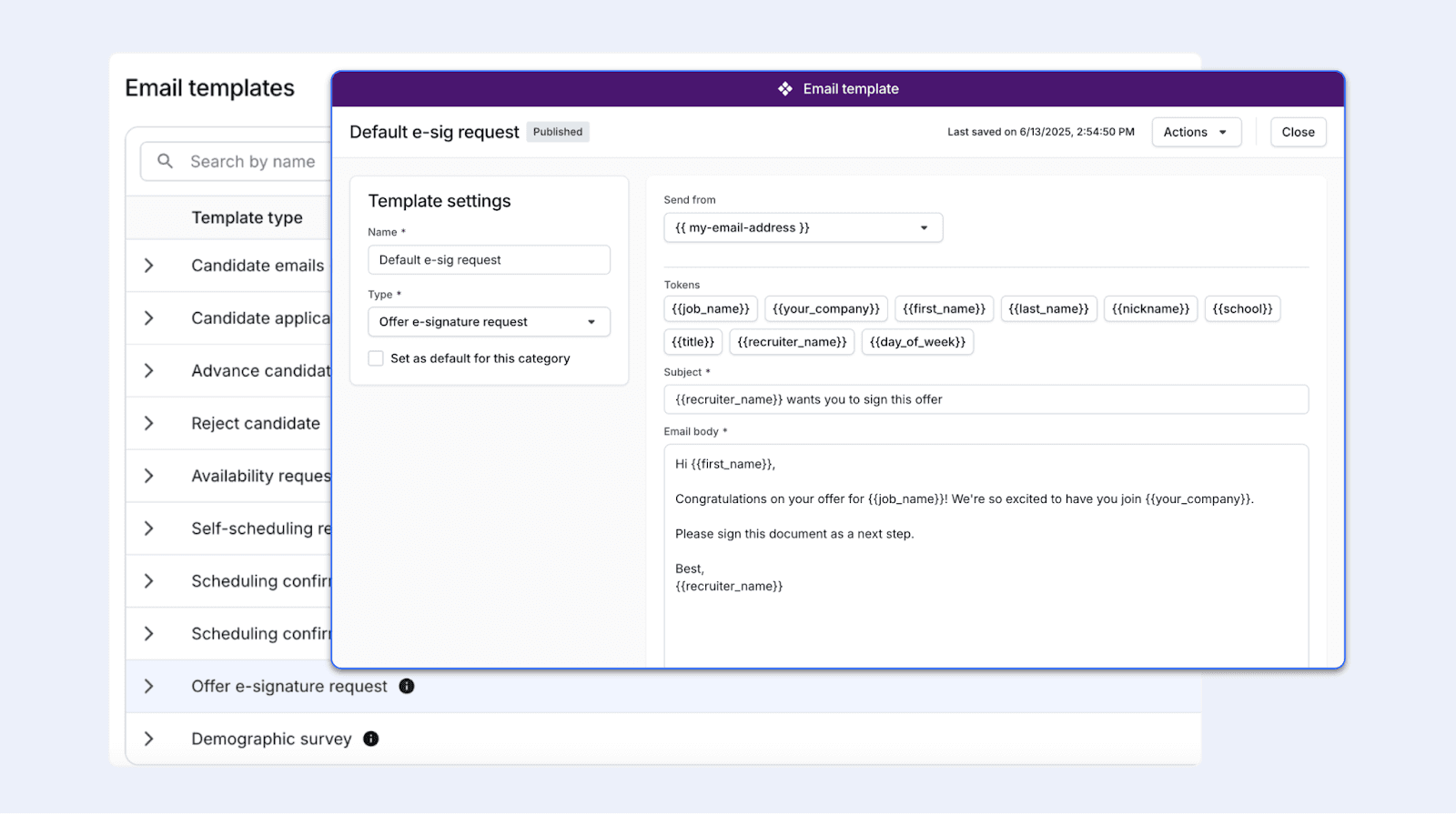
Task: Expand the Candidate emails row
Action: click(x=149, y=266)
